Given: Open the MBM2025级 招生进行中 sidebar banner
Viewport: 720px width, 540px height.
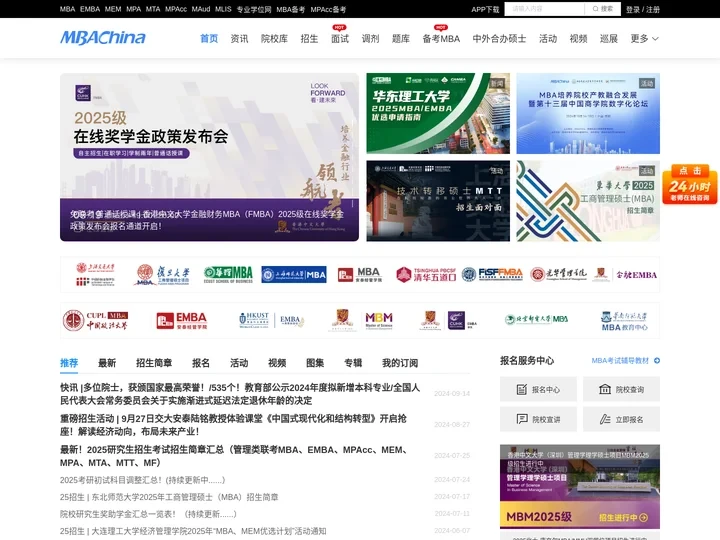Looking at the screenshot, I should (x=580, y=487).
